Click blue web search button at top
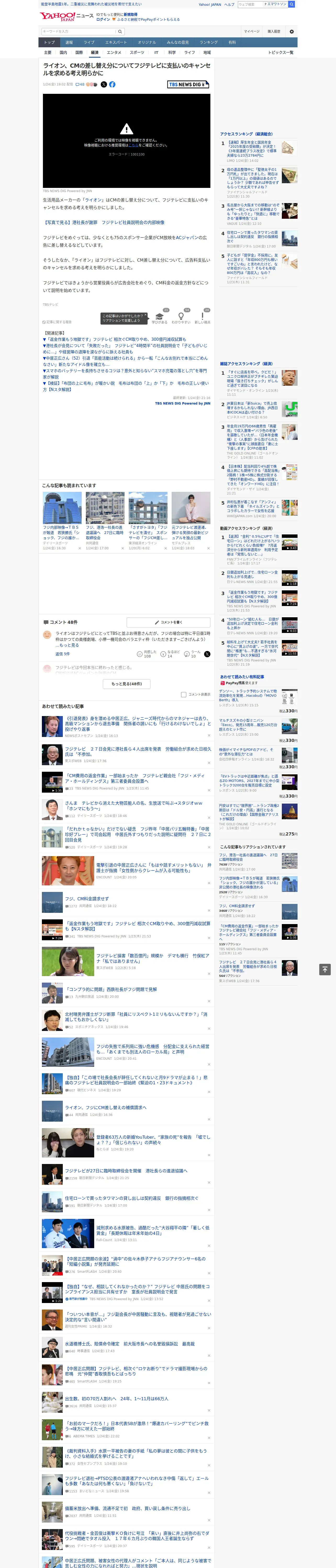Viewport: 336px width, 1568px height. pos(292,4)
